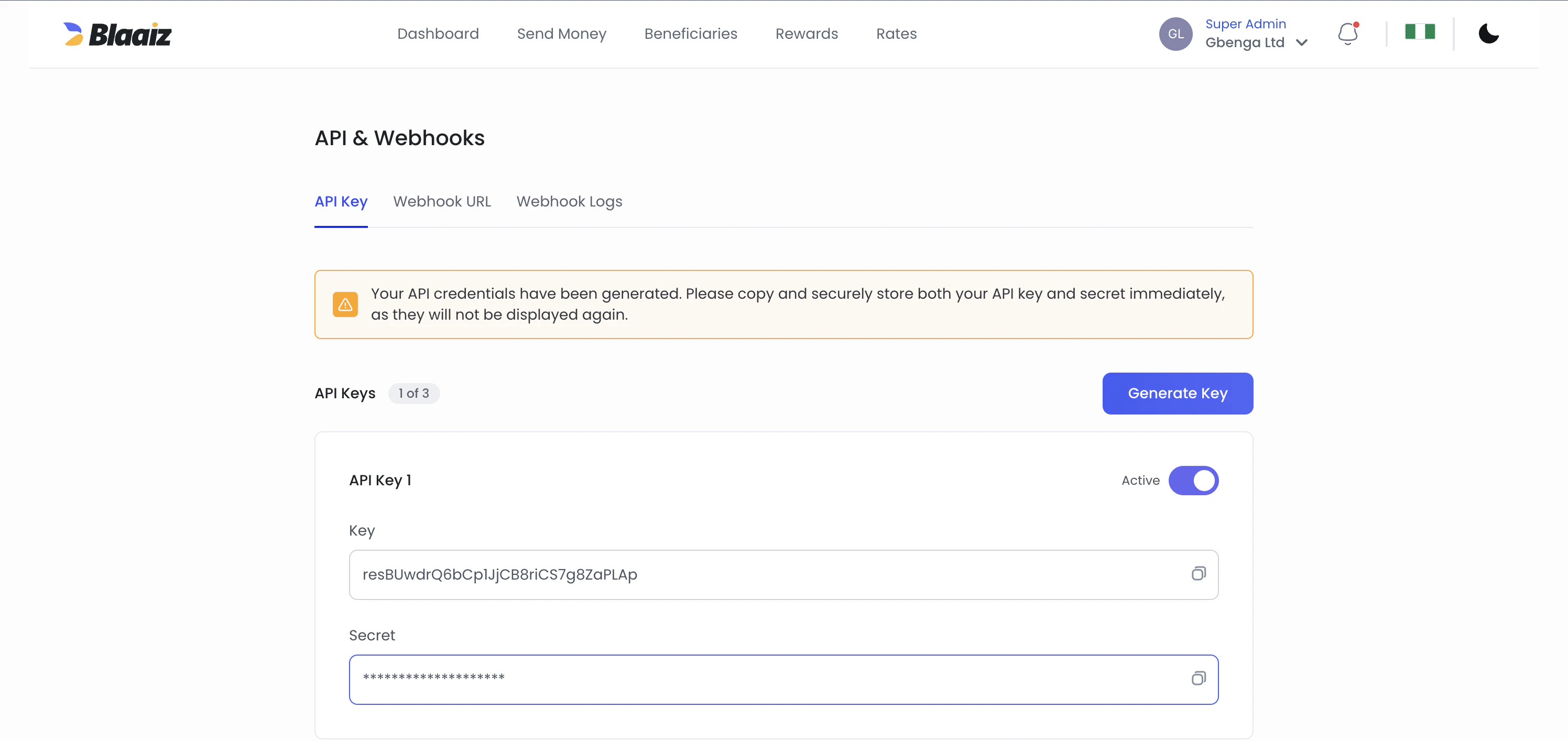Viewport: 1568px width, 741px height.
Task: Open the notifications bell
Action: (1348, 34)
